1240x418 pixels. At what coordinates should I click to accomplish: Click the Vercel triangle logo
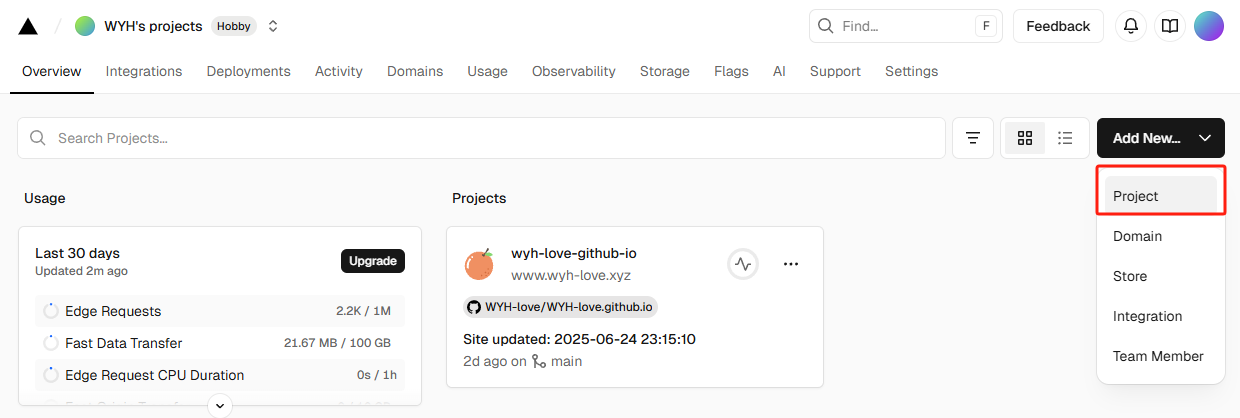tap(28, 27)
